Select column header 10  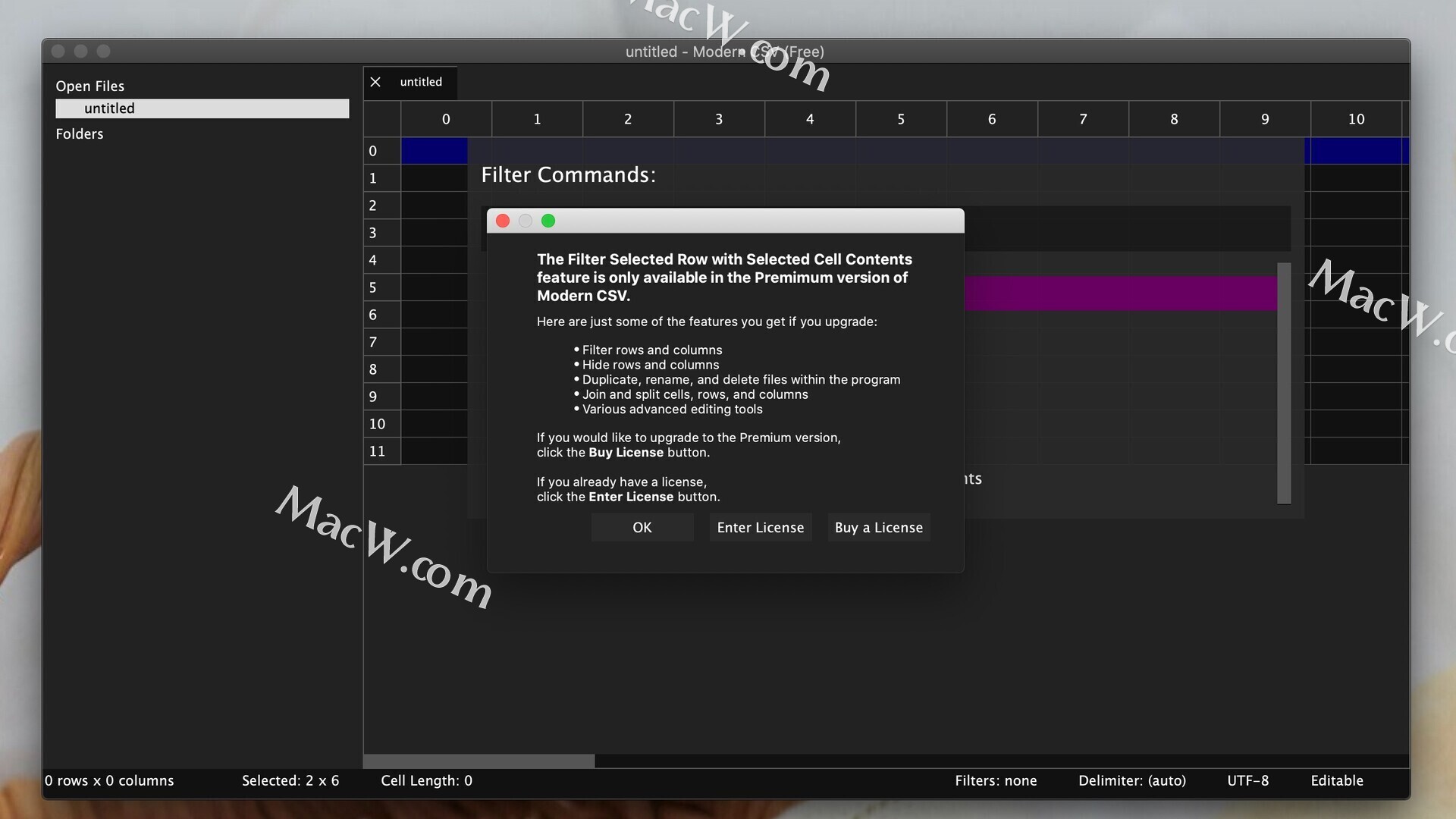click(x=1357, y=119)
